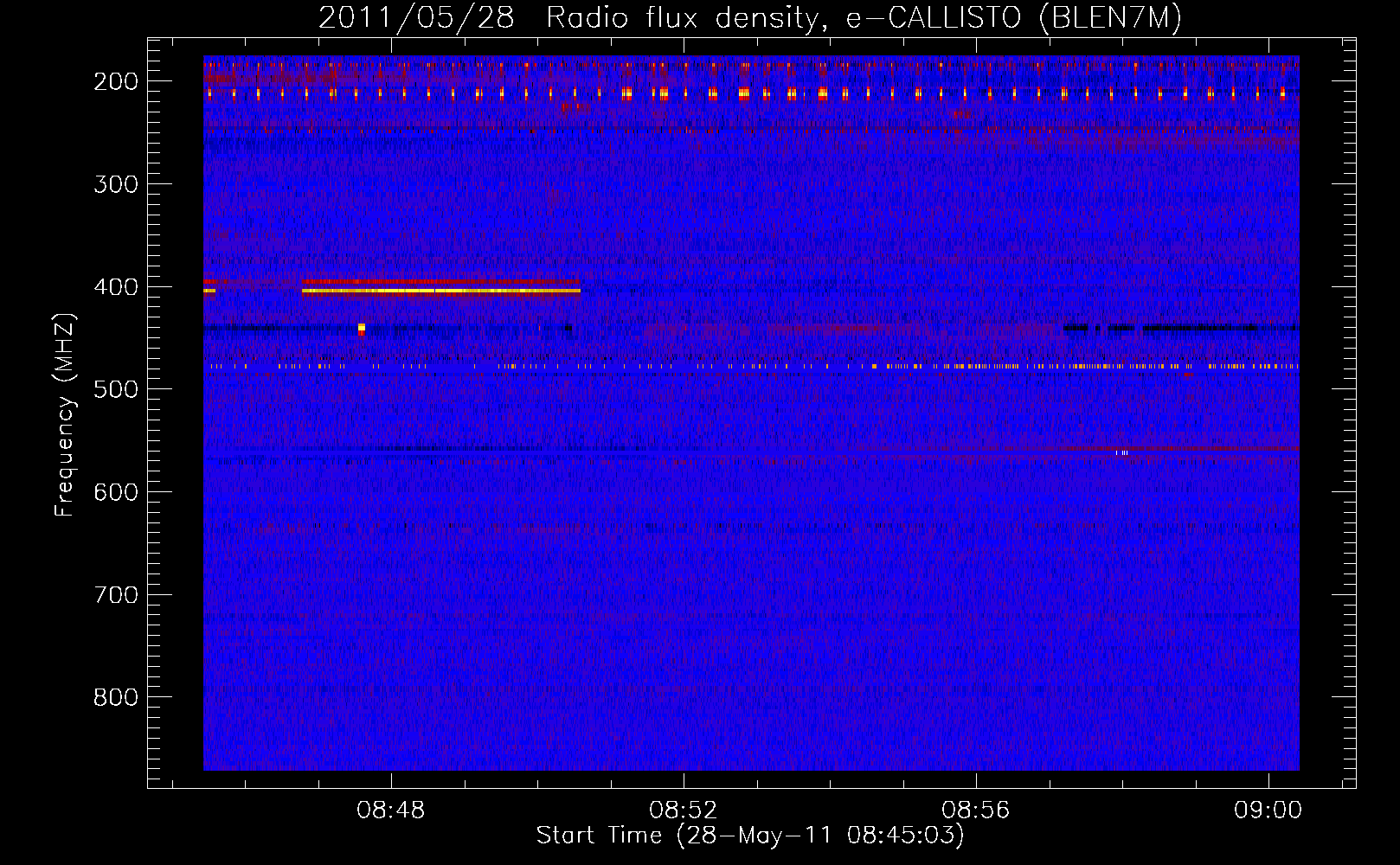
Task: Click the 500 frequency tick label
Action: (x=116, y=389)
